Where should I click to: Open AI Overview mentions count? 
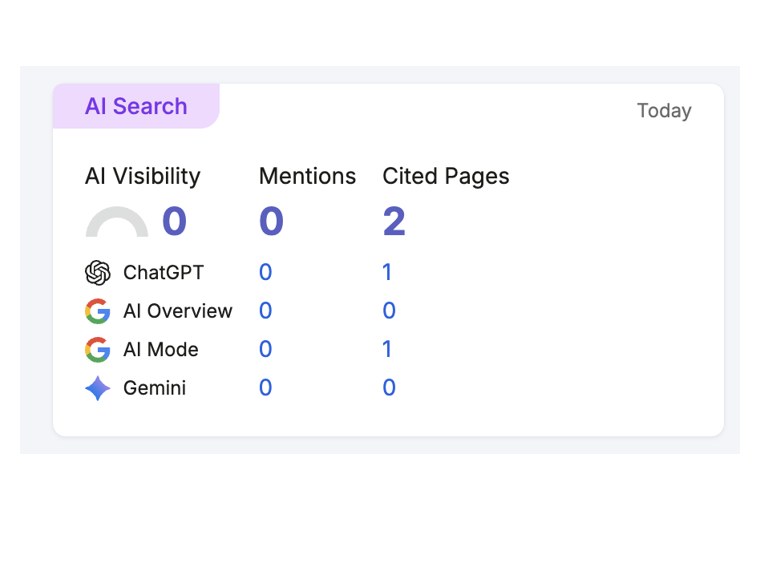(266, 311)
